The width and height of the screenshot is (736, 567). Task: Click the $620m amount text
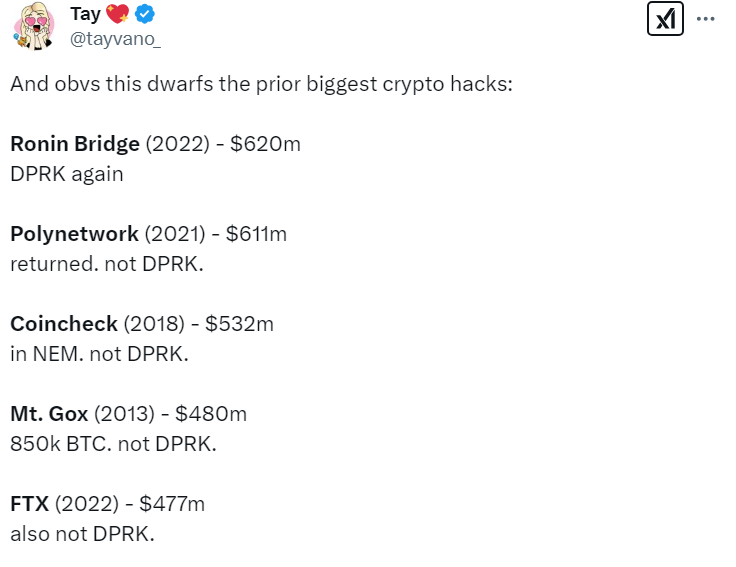(265, 144)
